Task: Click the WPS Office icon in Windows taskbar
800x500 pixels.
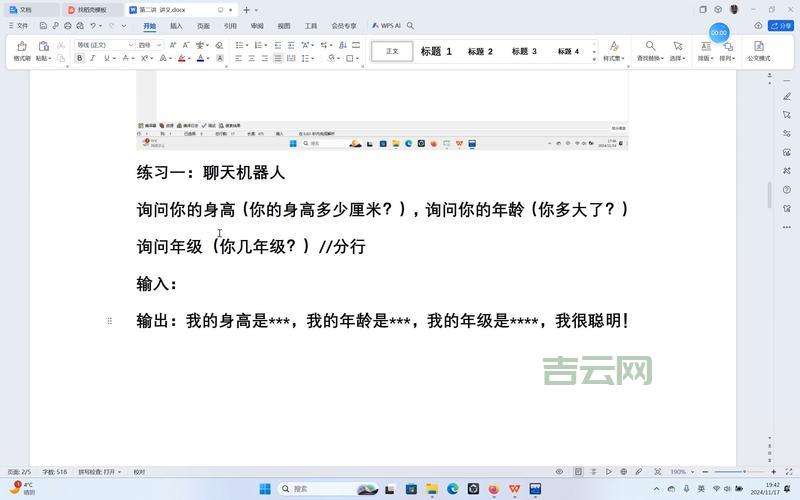Action: click(x=514, y=489)
